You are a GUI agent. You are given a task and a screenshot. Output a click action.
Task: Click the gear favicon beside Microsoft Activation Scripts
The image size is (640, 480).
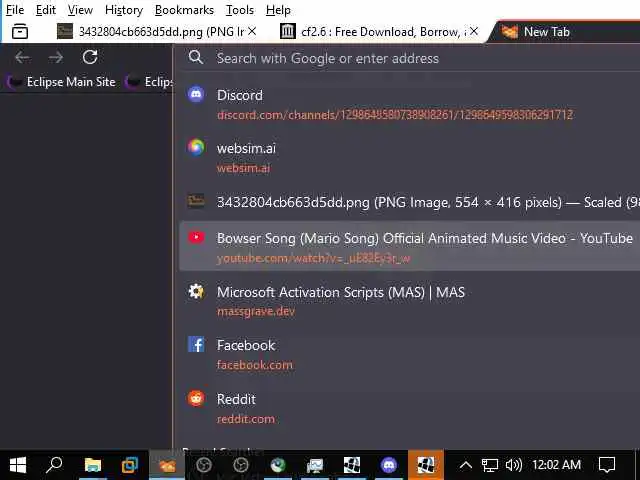click(196, 291)
